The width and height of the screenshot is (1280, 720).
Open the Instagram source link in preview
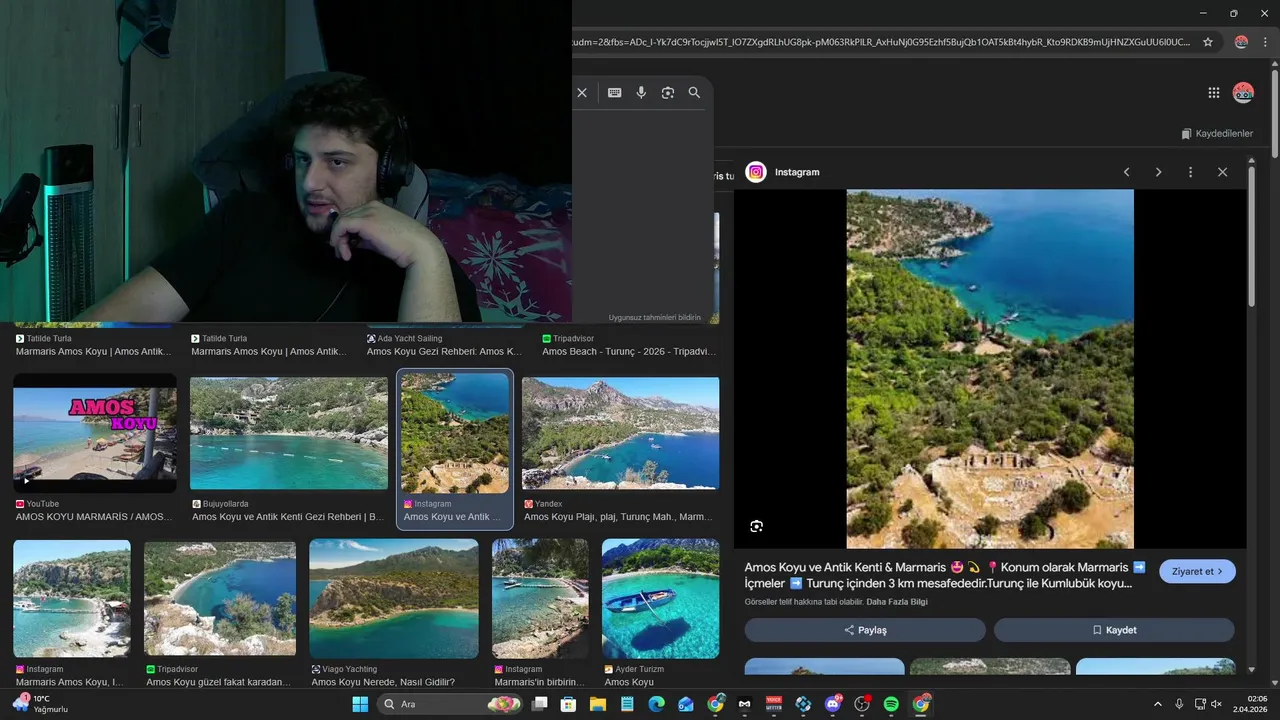click(785, 172)
